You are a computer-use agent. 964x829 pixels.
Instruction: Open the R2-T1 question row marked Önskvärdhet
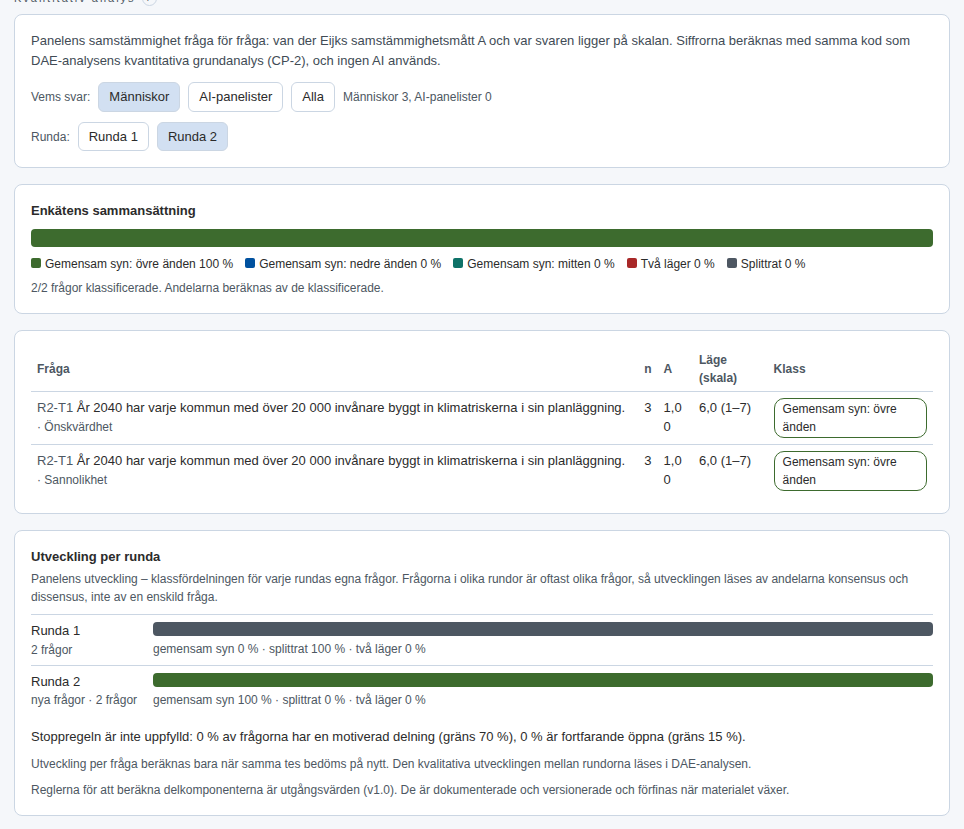482,418
